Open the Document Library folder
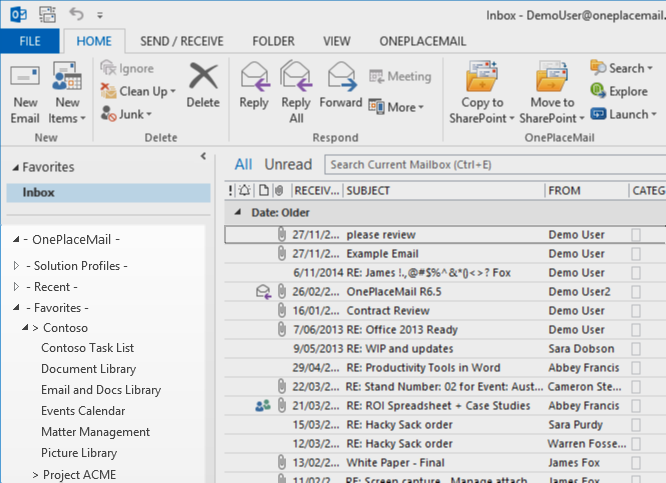The image size is (666, 483). 88,369
